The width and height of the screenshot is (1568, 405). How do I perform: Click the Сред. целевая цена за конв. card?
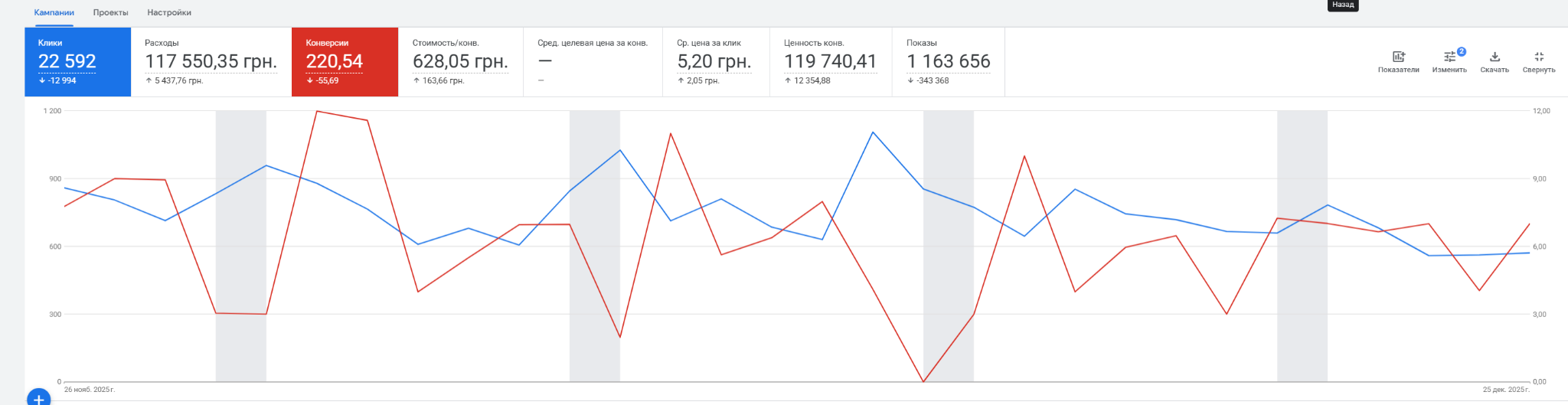point(593,62)
